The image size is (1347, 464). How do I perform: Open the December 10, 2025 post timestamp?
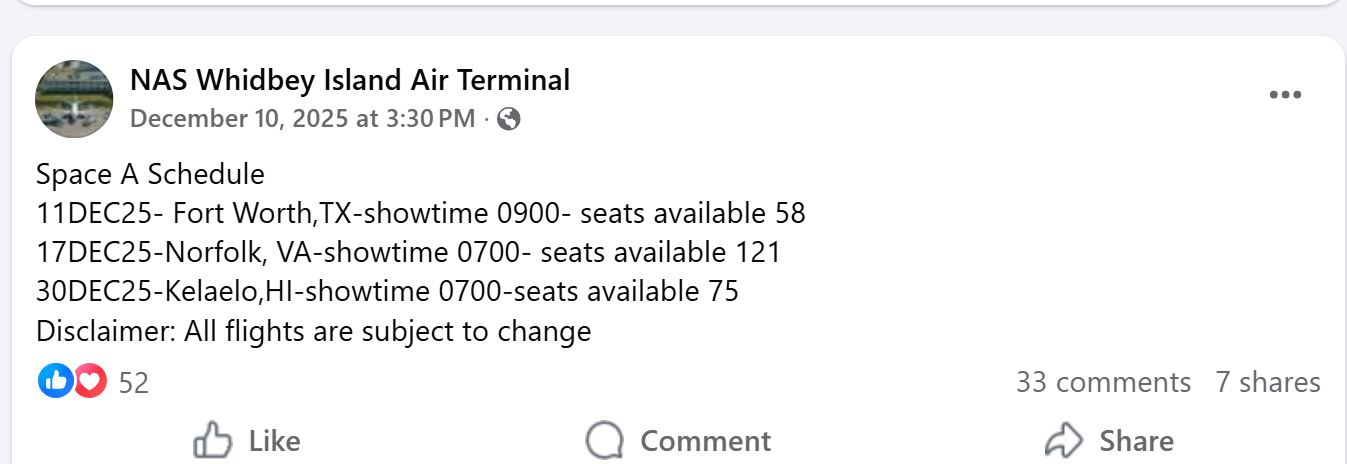302,119
